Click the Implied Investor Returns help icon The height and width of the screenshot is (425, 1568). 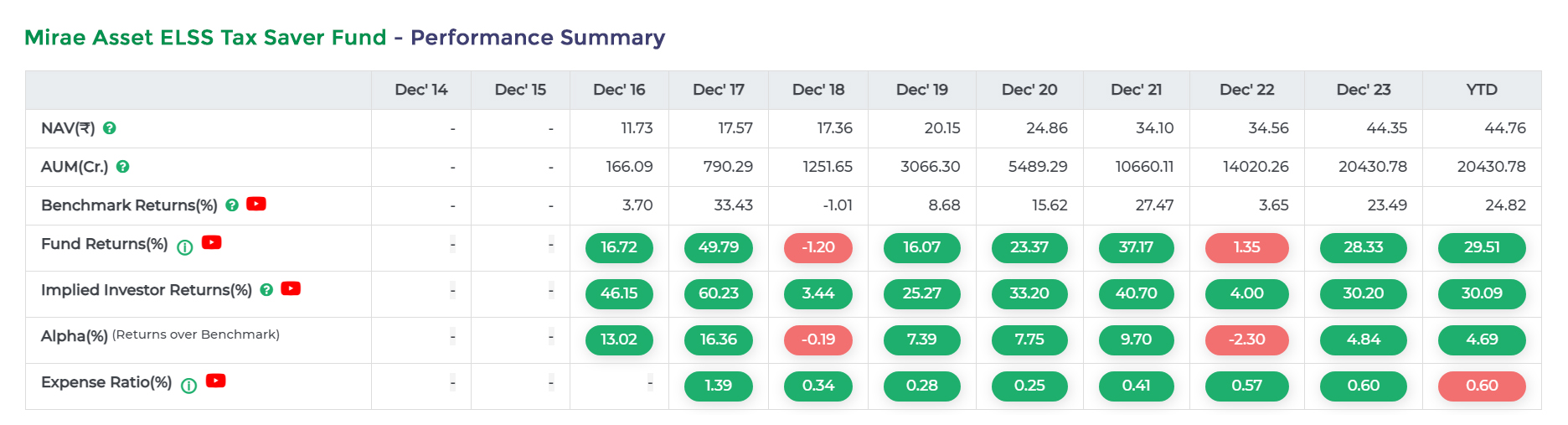click(x=266, y=290)
